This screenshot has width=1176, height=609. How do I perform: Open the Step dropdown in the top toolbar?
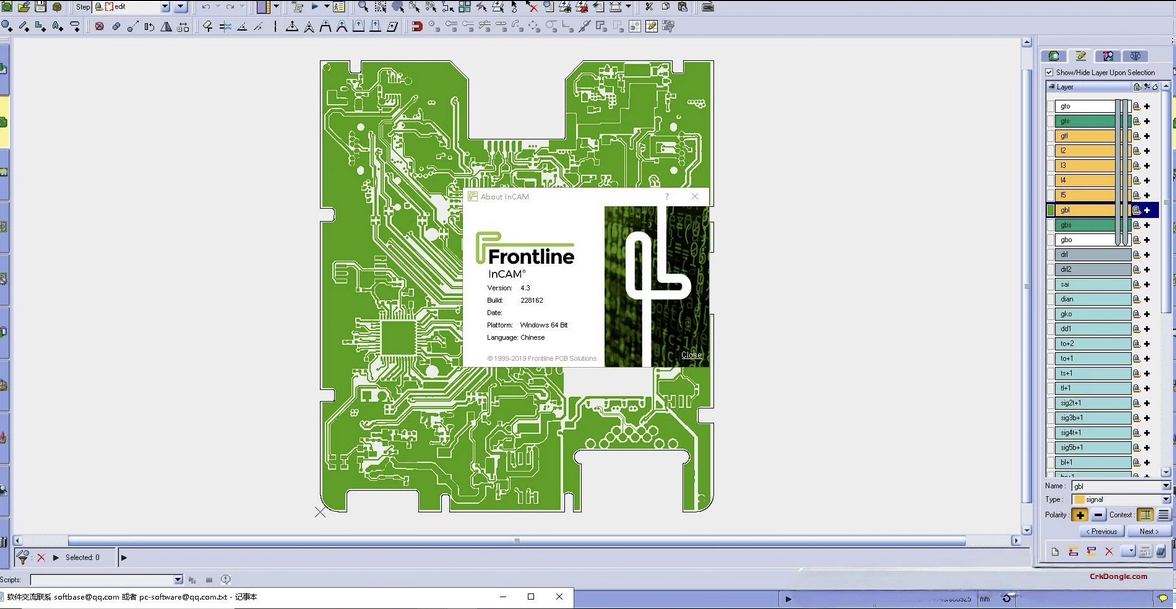click(165, 6)
